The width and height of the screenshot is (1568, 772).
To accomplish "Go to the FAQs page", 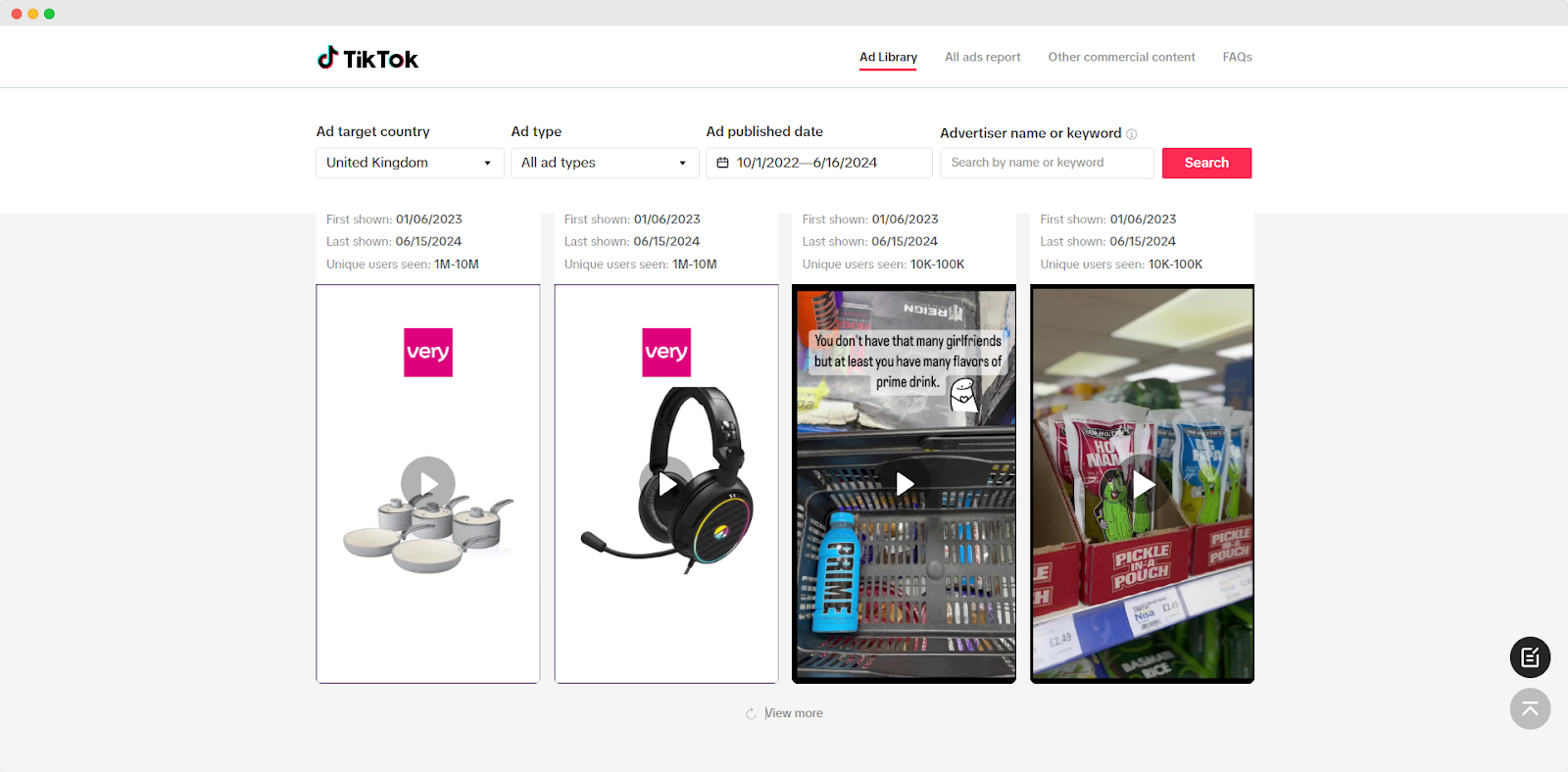I will 1238,57.
